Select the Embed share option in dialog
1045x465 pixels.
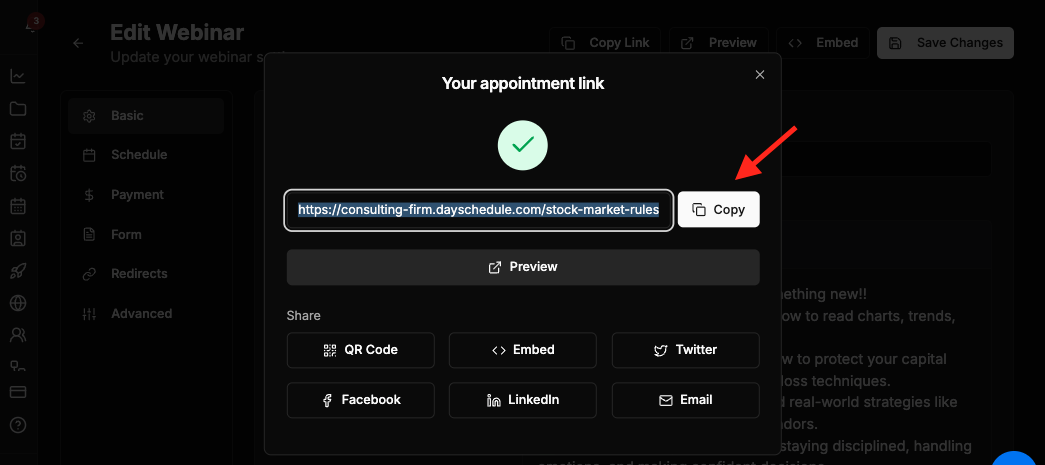click(522, 350)
